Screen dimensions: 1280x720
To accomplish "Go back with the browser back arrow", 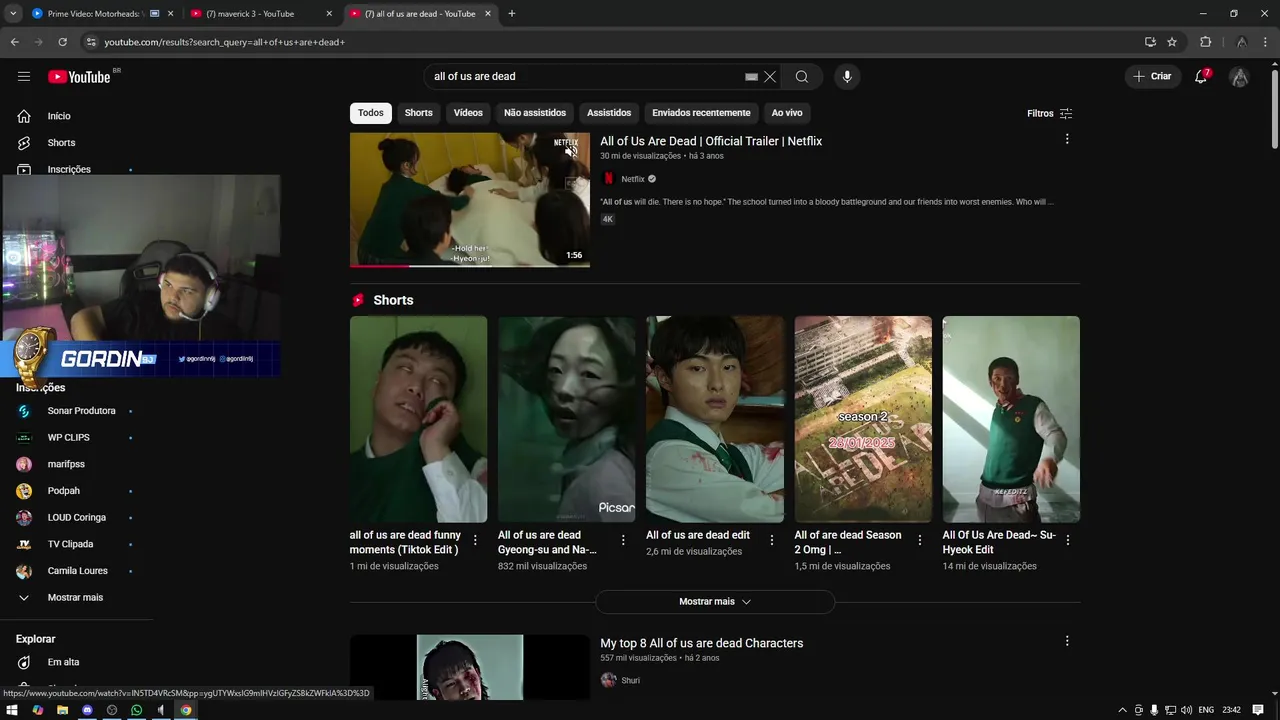I will [14, 42].
